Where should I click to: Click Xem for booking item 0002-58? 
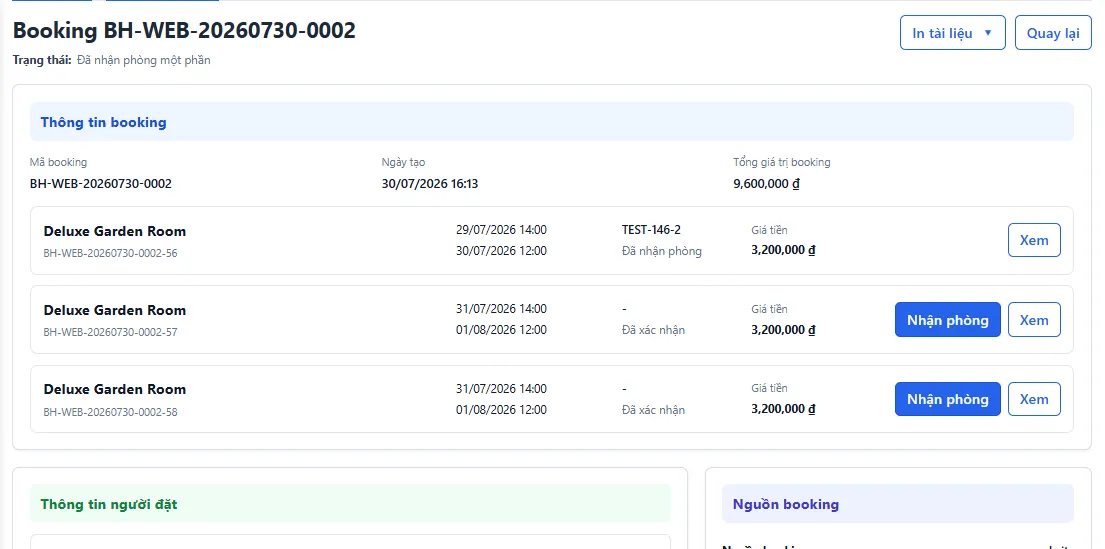pos(1034,399)
